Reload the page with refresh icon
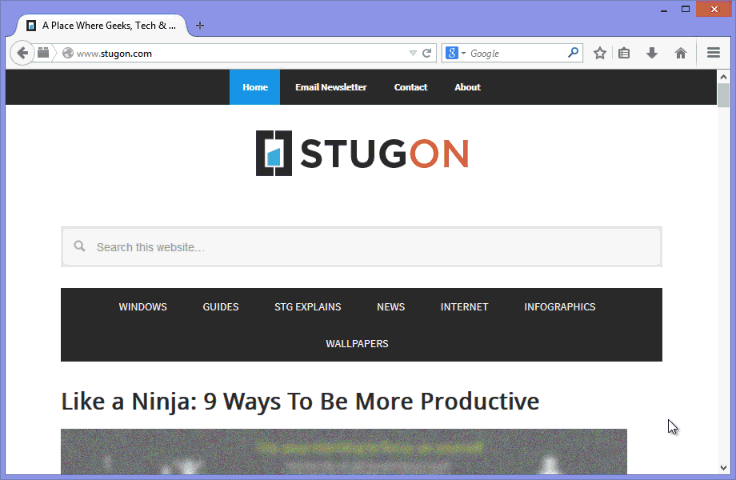 (427, 53)
